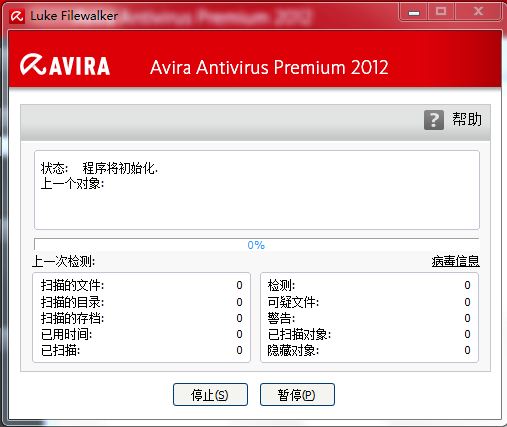Click the Luke Filewalker title text
This screenshot has width=507, height=427.
point(74,16)
